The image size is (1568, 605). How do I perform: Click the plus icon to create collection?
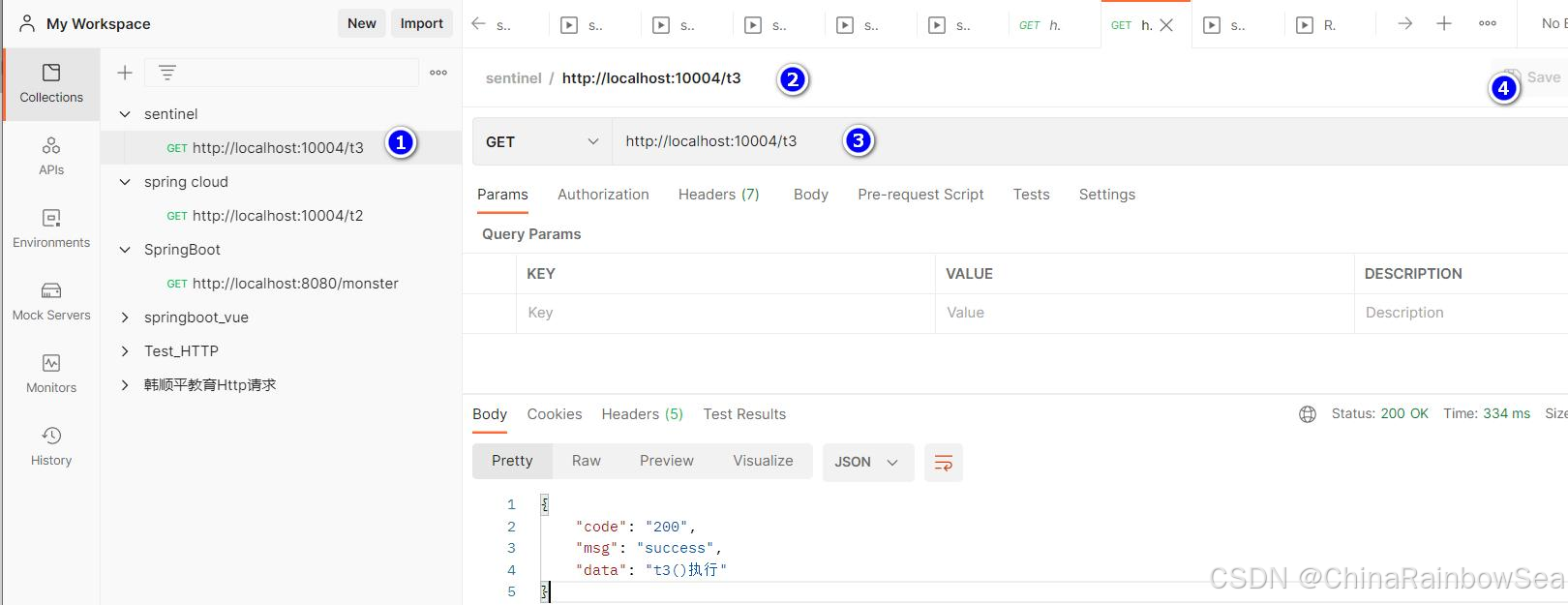tap(125, 73)
